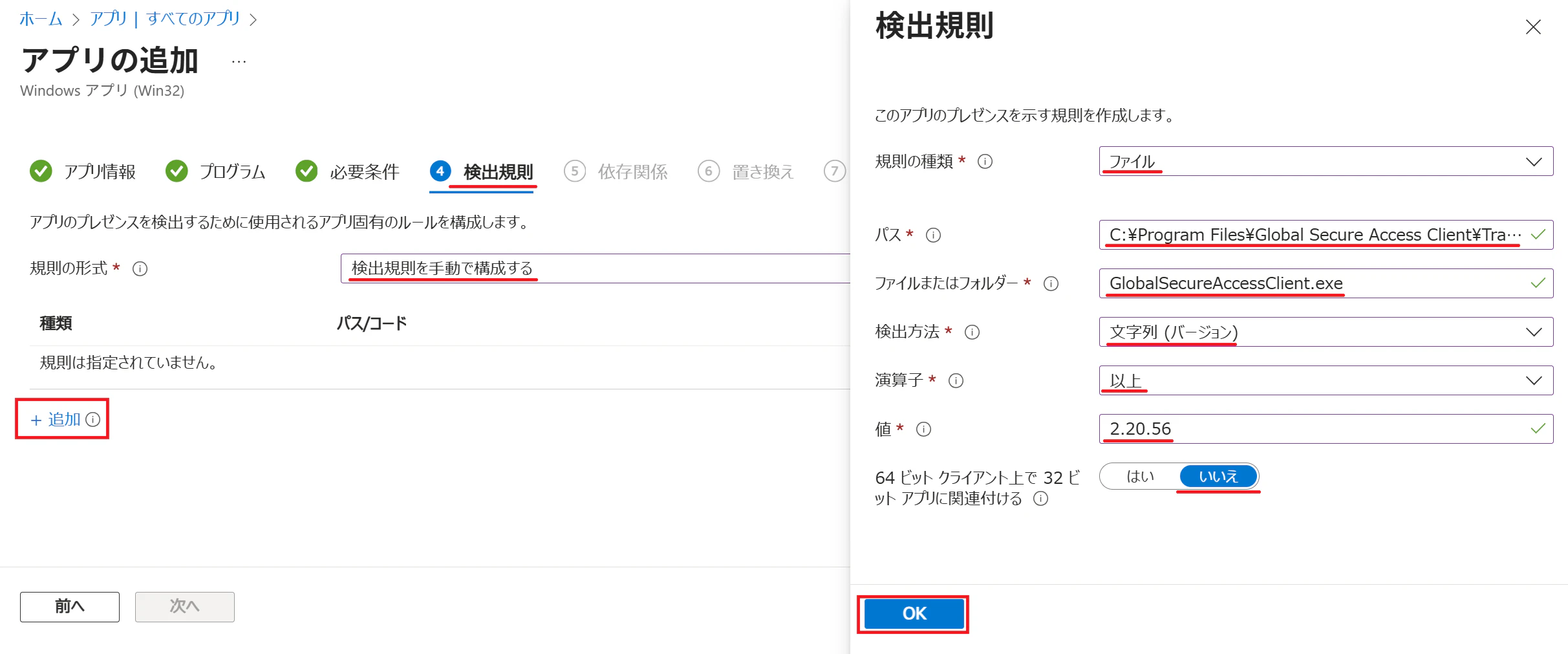Image resolution: width=1568 pixels, height=654 pixels.
Task: Click 前へ button
Action: click(70, 607)
